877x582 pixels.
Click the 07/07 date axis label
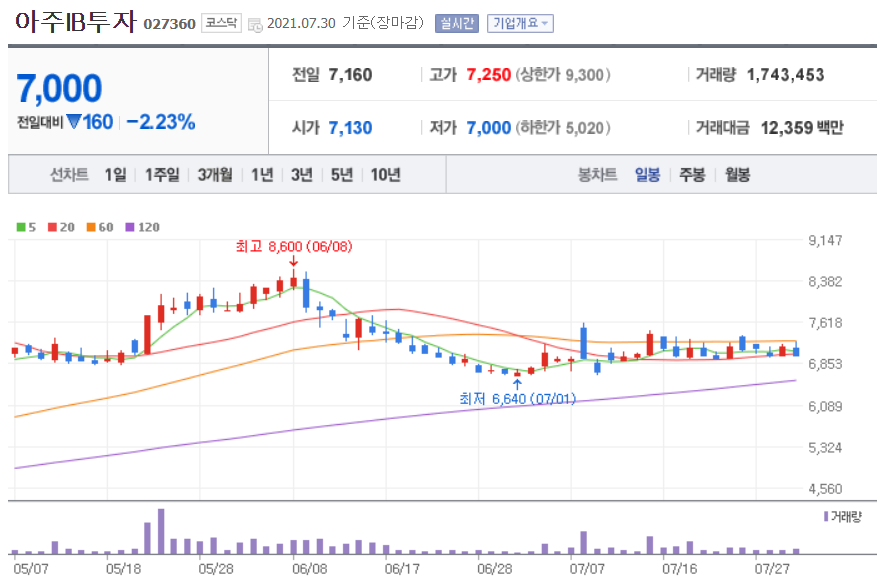587,569
